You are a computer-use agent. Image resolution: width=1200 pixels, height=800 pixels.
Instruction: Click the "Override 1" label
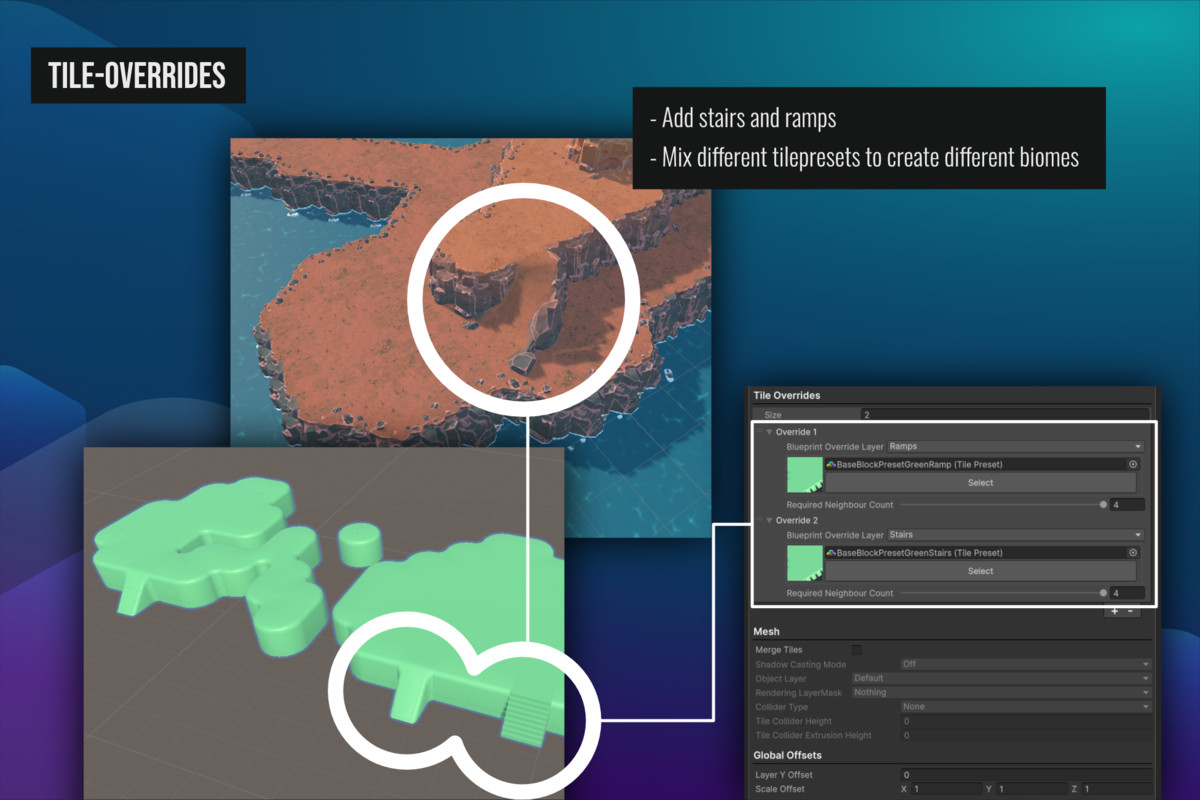pyautogui.click(x=797, y=432)
